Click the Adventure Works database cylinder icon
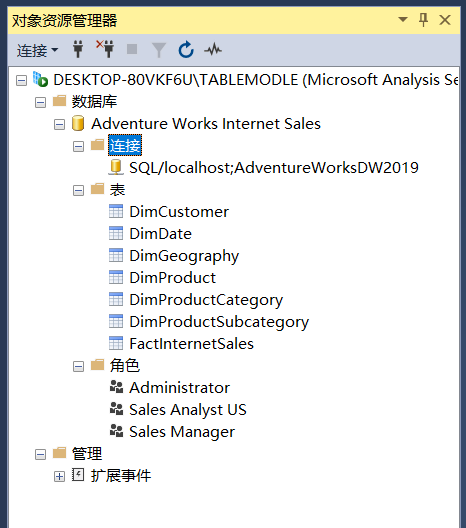The image size is (466, 528). pyautogui.click(x=78, y=123)
